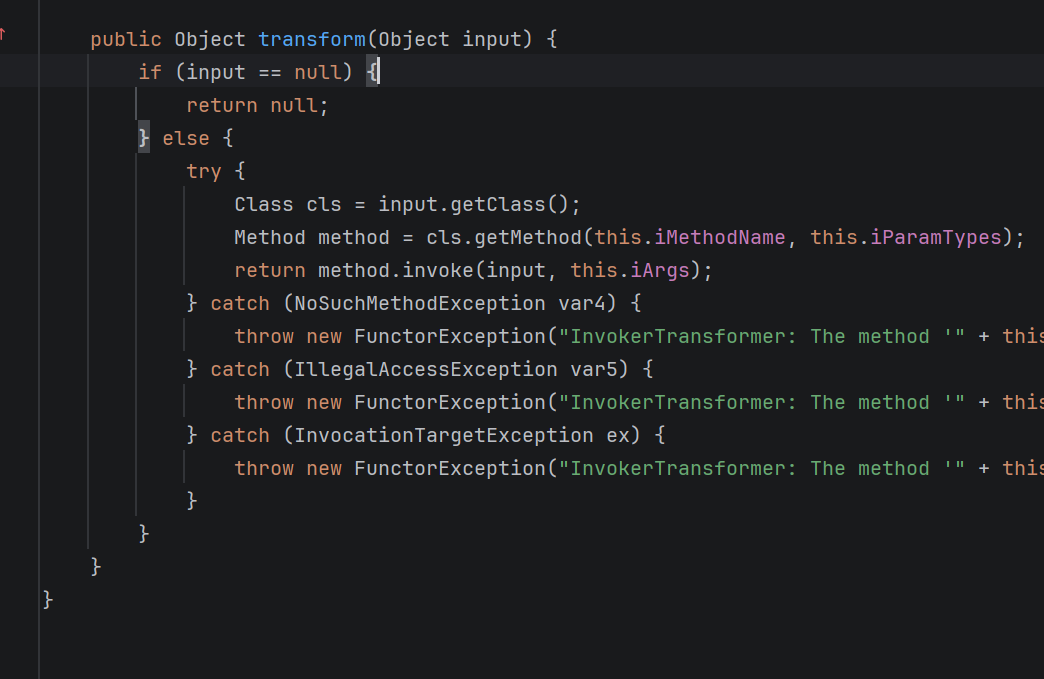Image resolution: width=1044 pixels, height=679 pixels.
Task: Click the red override arrow gutter icon
Action: click(x=3, y=35)
